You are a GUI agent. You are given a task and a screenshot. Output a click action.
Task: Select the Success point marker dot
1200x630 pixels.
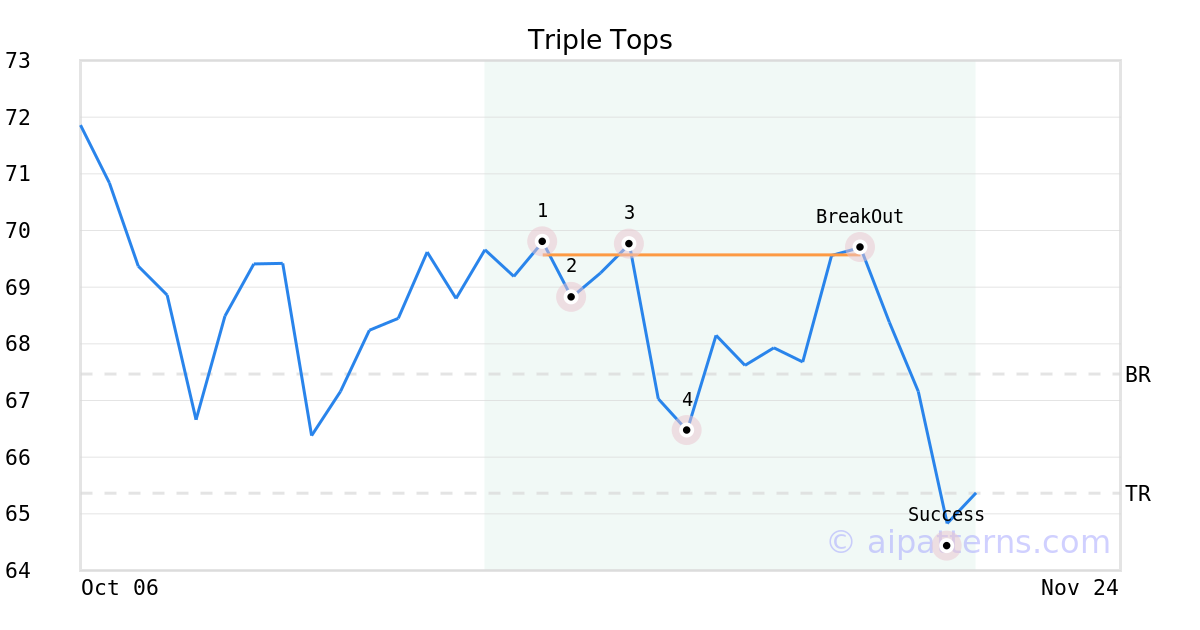[946, 545]
